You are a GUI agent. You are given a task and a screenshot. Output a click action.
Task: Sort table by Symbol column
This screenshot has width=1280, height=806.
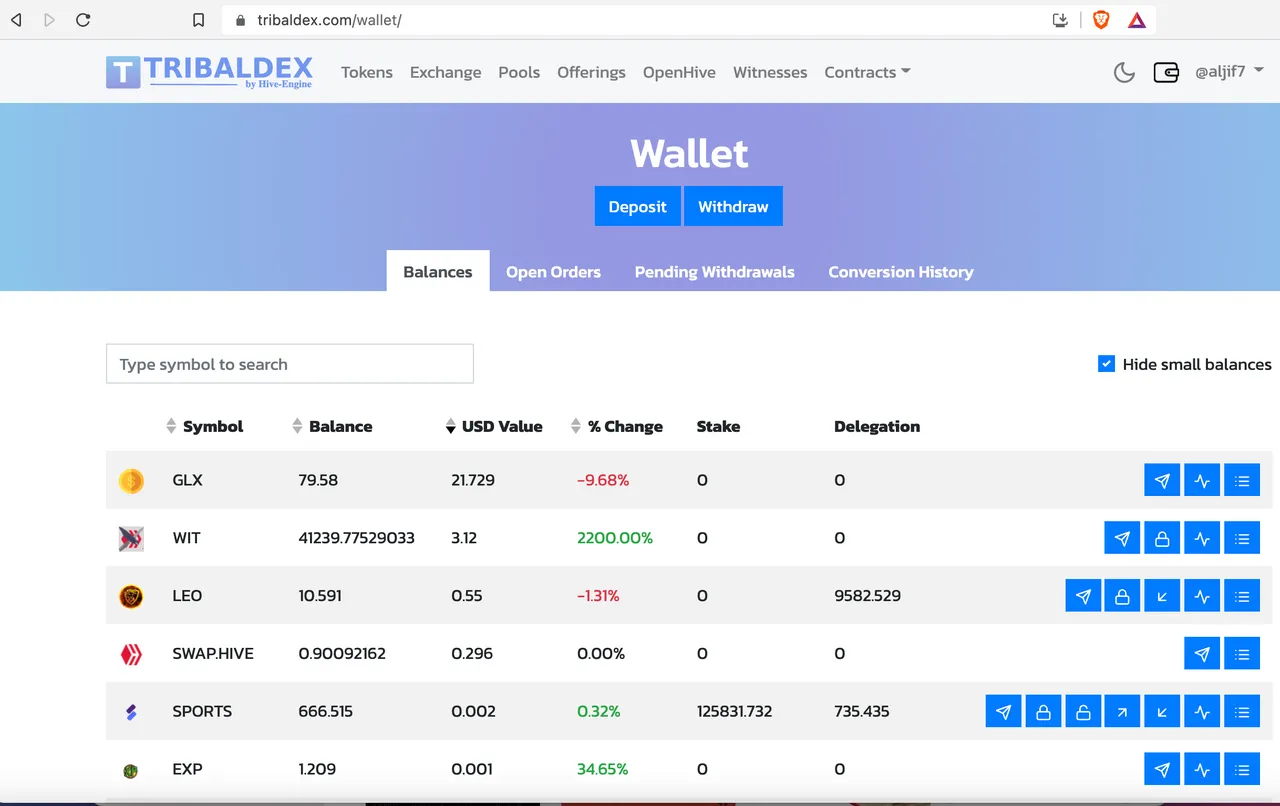pyautogui.click(x=205, y=426)
